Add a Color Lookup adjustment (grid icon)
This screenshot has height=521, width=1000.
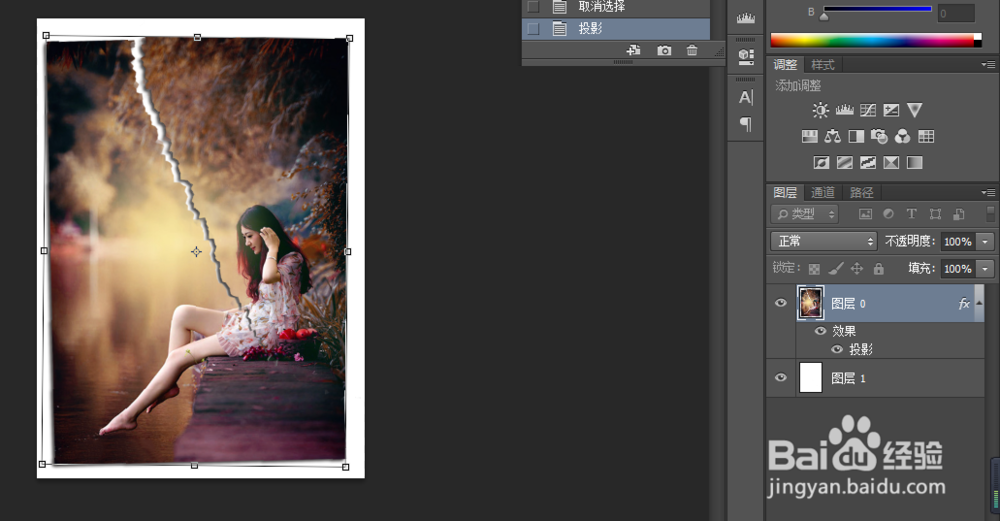926,136
